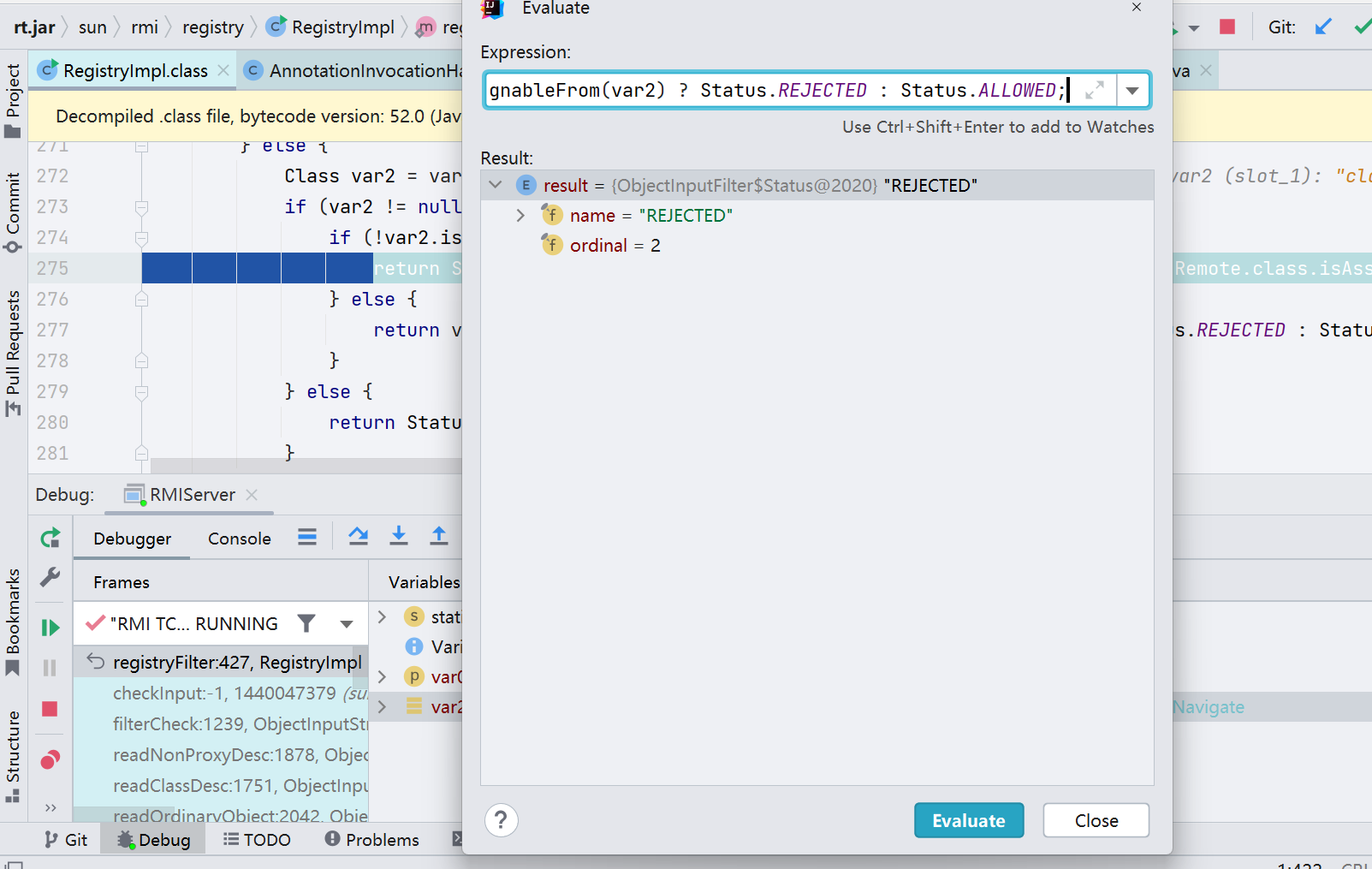Switch to the Console tab
The height and width of the screenshot is (869, 1372).
[x=239, y=539]
